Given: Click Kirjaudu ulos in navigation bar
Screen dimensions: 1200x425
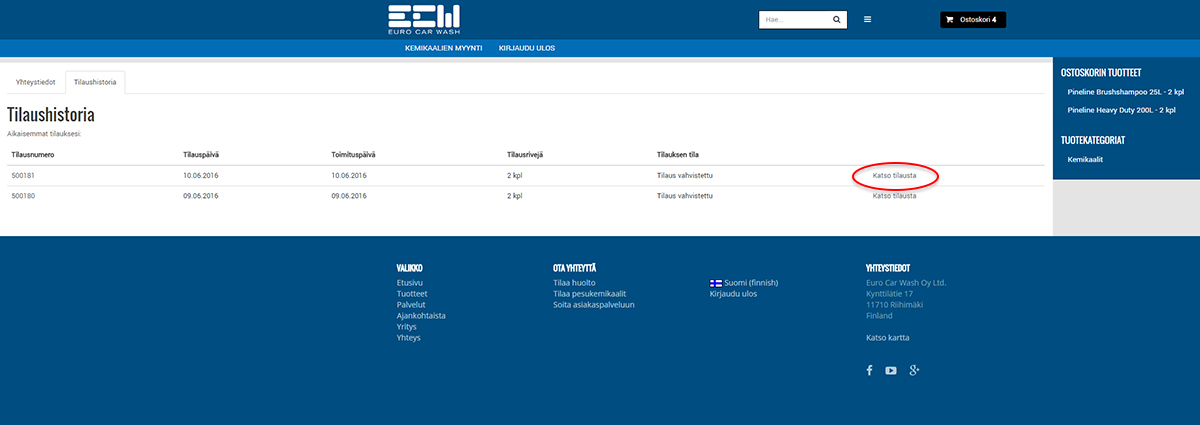Looking at the screenshot, I should [526, 48].
